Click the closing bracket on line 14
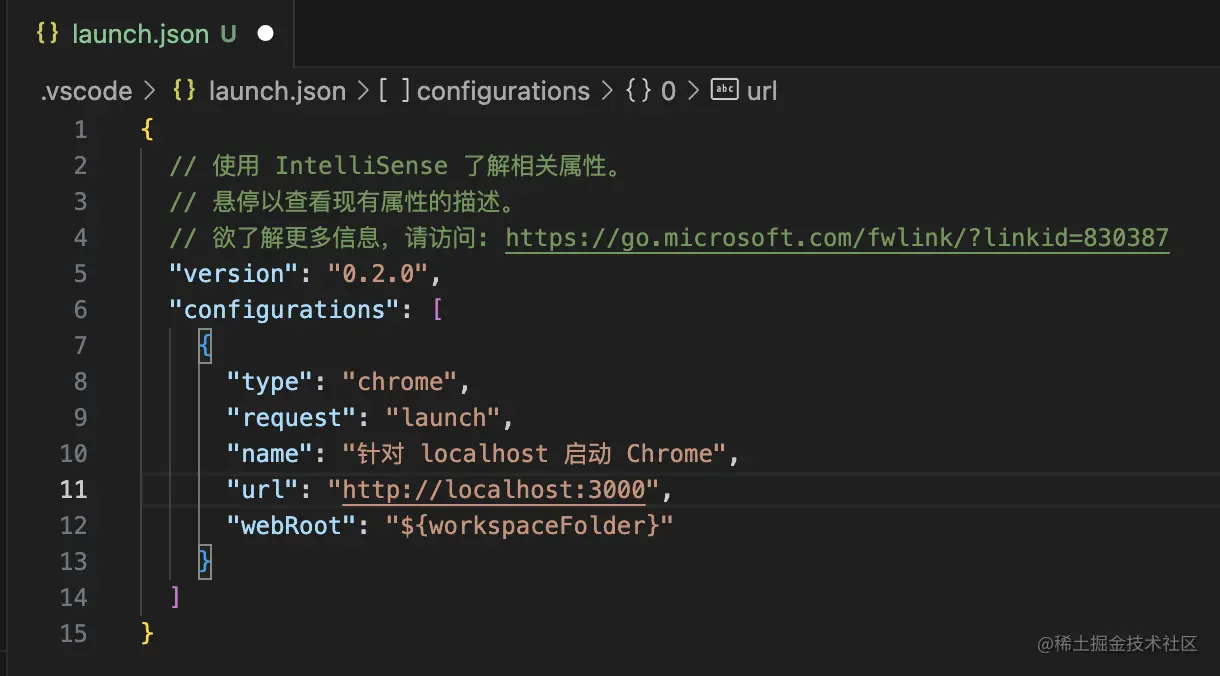Screen dimensions: 1220x676 176,598
